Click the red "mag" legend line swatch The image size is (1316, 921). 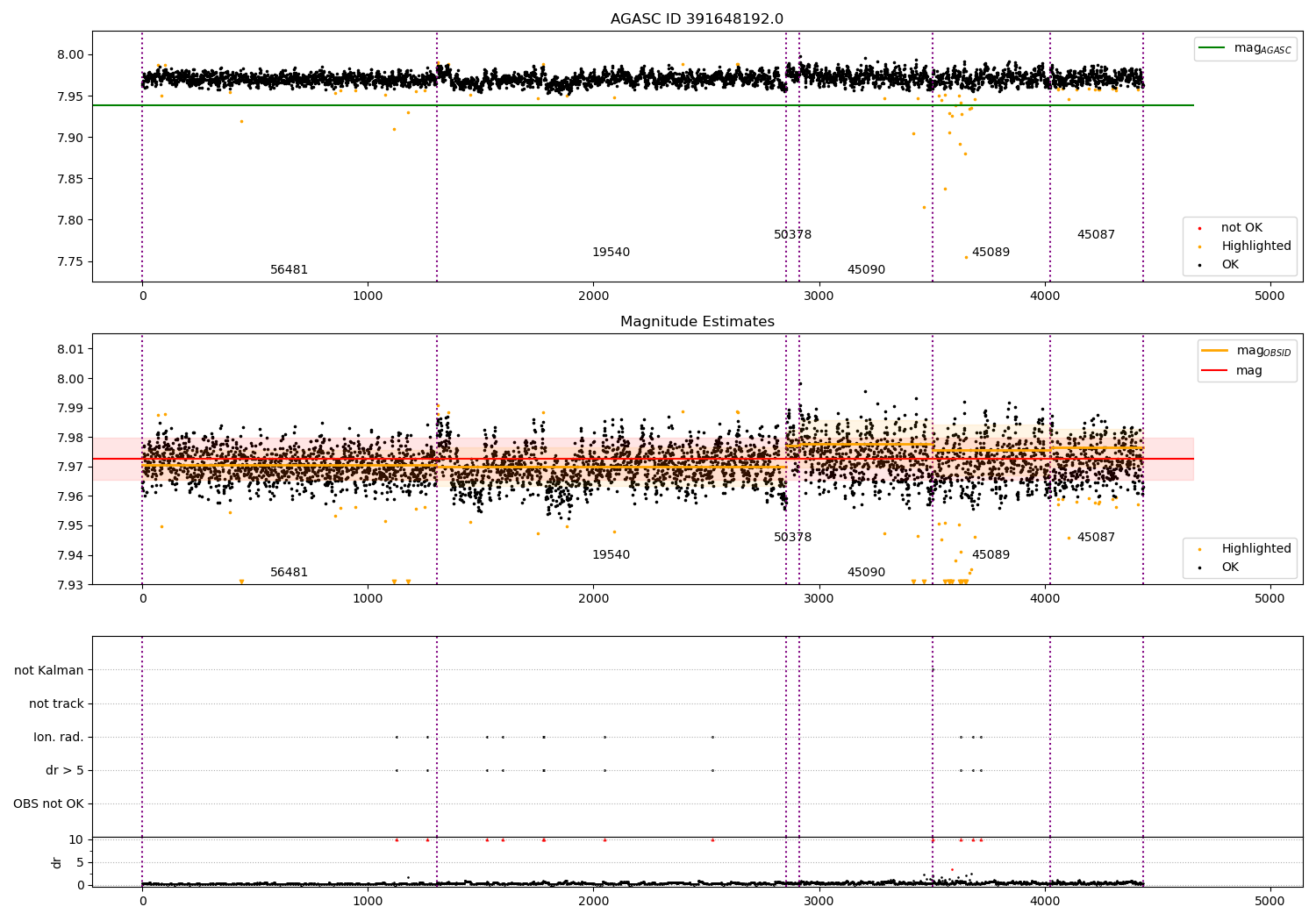coord(1215,371)
